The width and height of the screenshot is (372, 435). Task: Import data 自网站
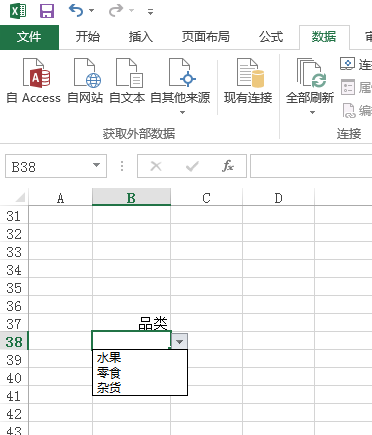tap(85, 81)
